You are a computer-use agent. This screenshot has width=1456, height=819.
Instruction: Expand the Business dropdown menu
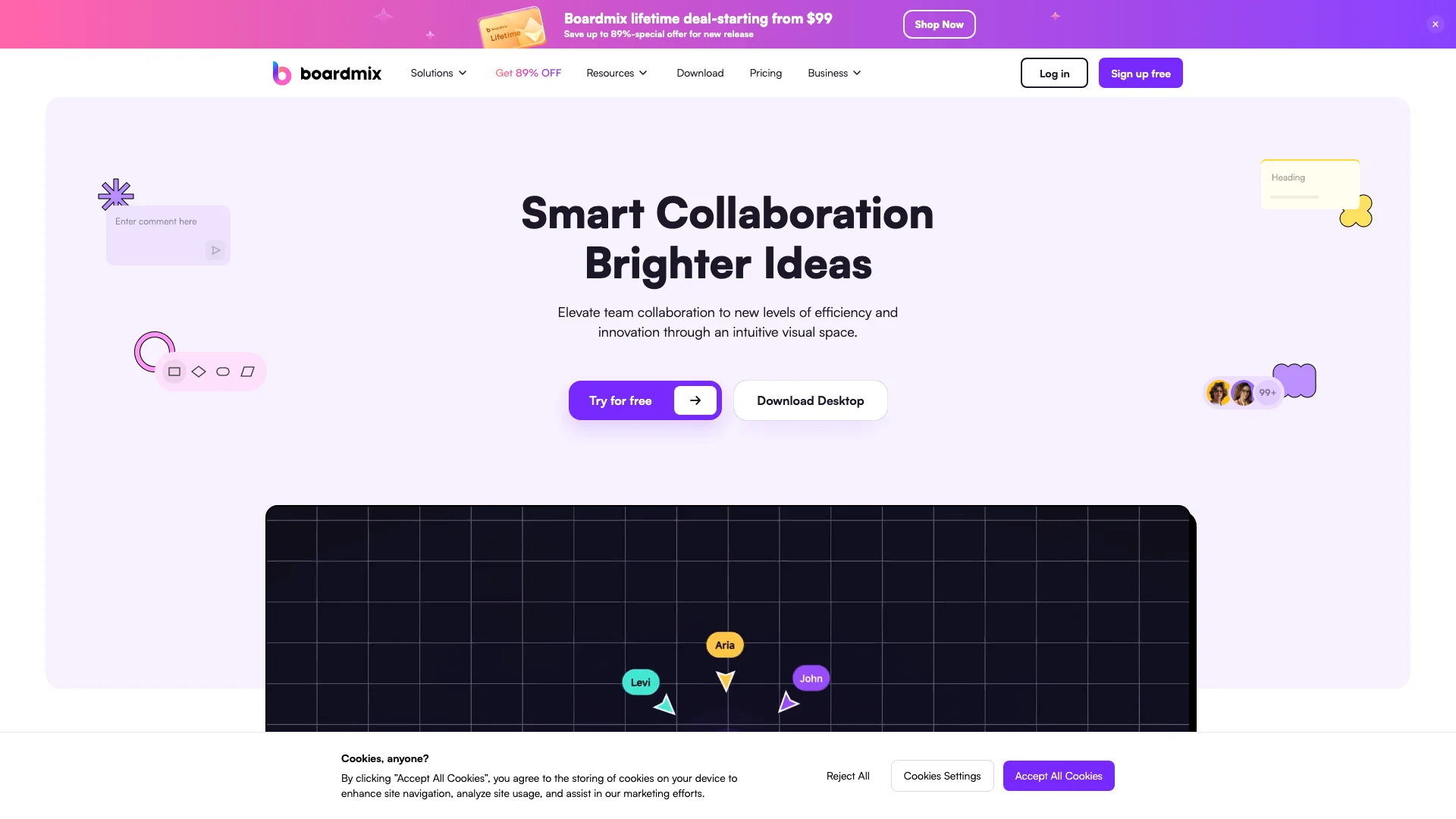834,72
